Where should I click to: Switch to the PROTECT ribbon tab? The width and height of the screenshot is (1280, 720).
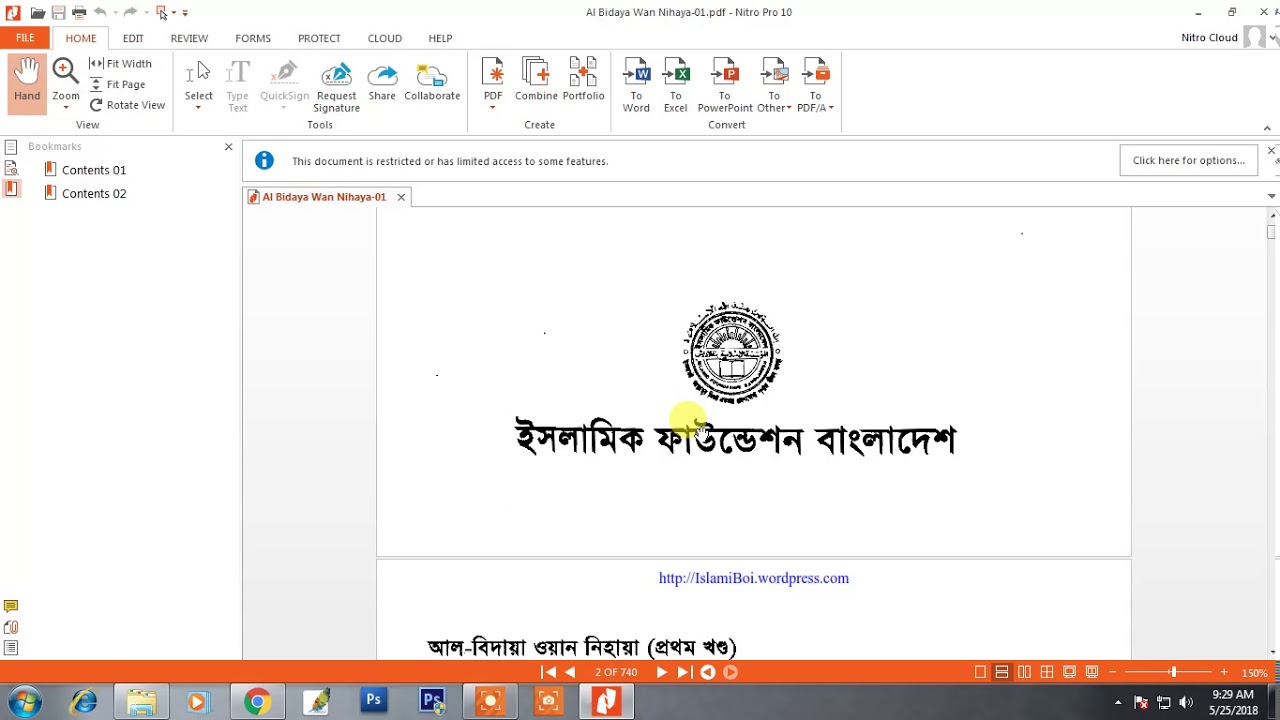pos(319,38)
